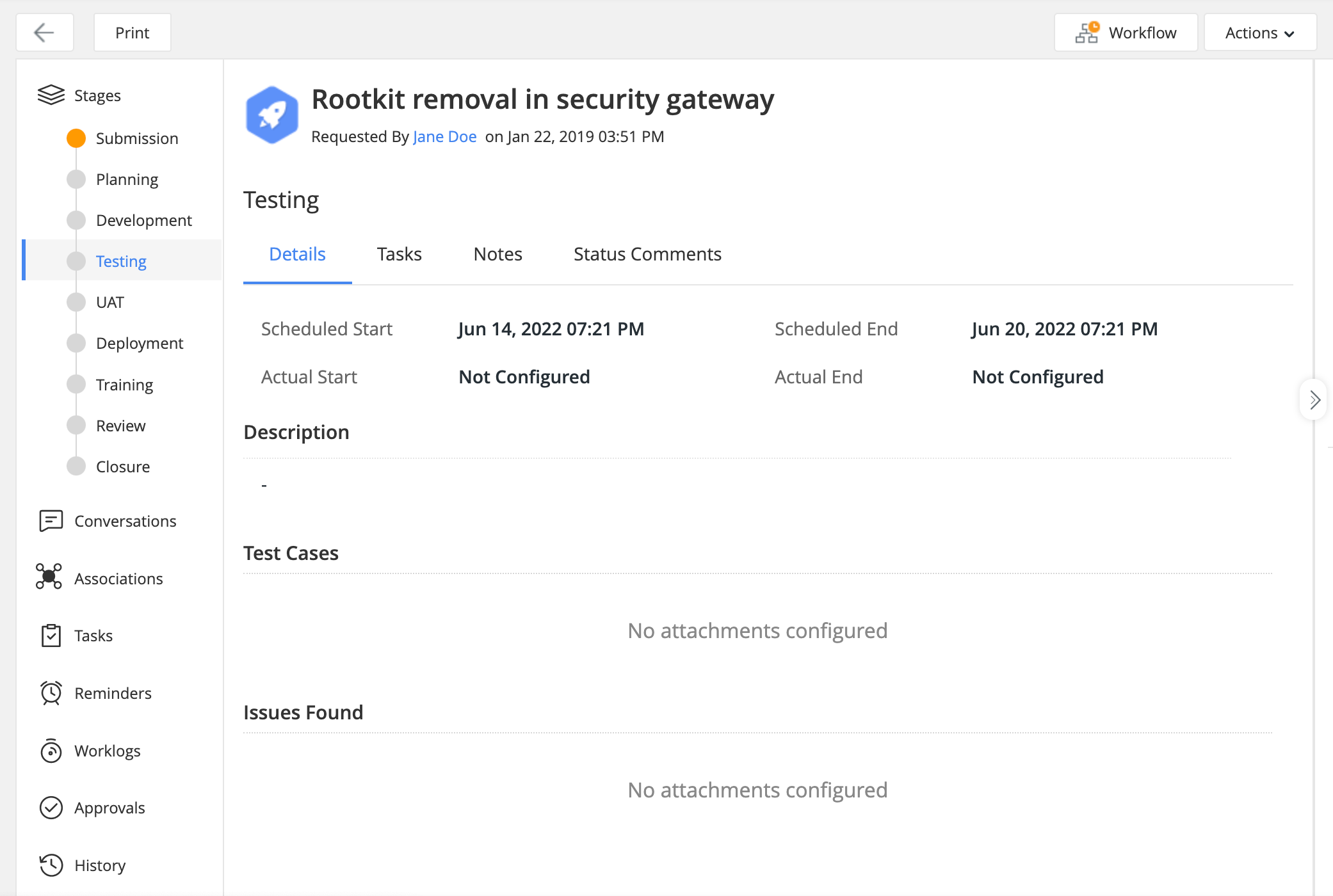Image resolution: width=1333 pixels, height=896 pixels.
Task: Open the Notes tab
Action: tap(497, 254)
